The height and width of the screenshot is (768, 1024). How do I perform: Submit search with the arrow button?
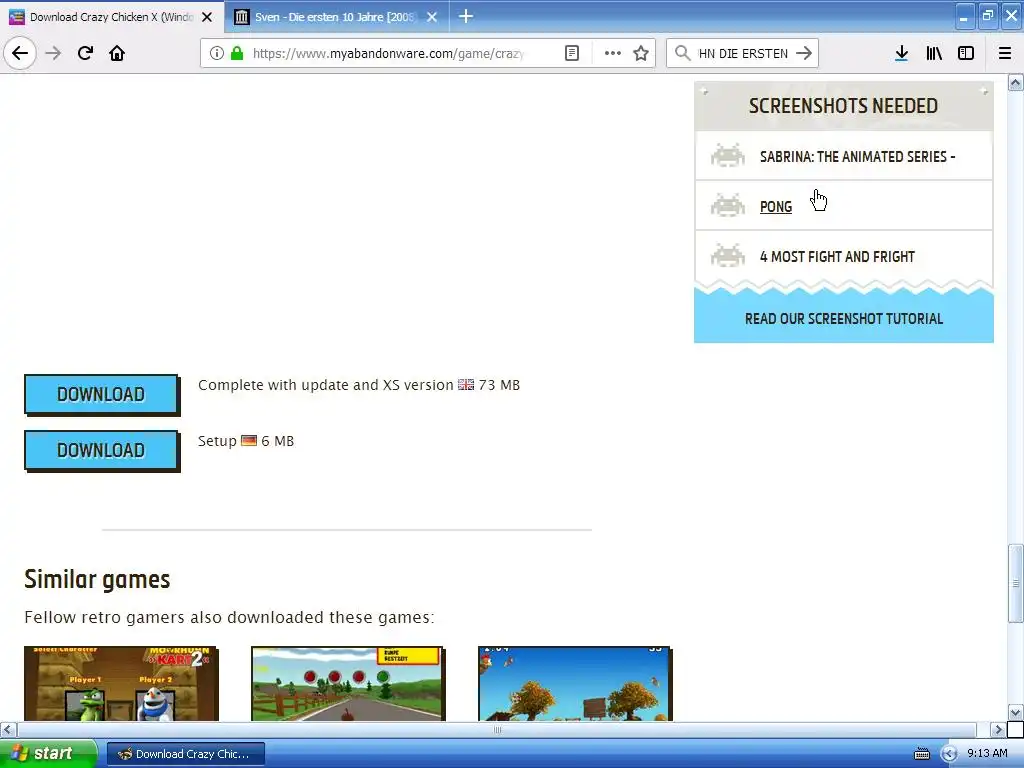(x=804, y=53)
